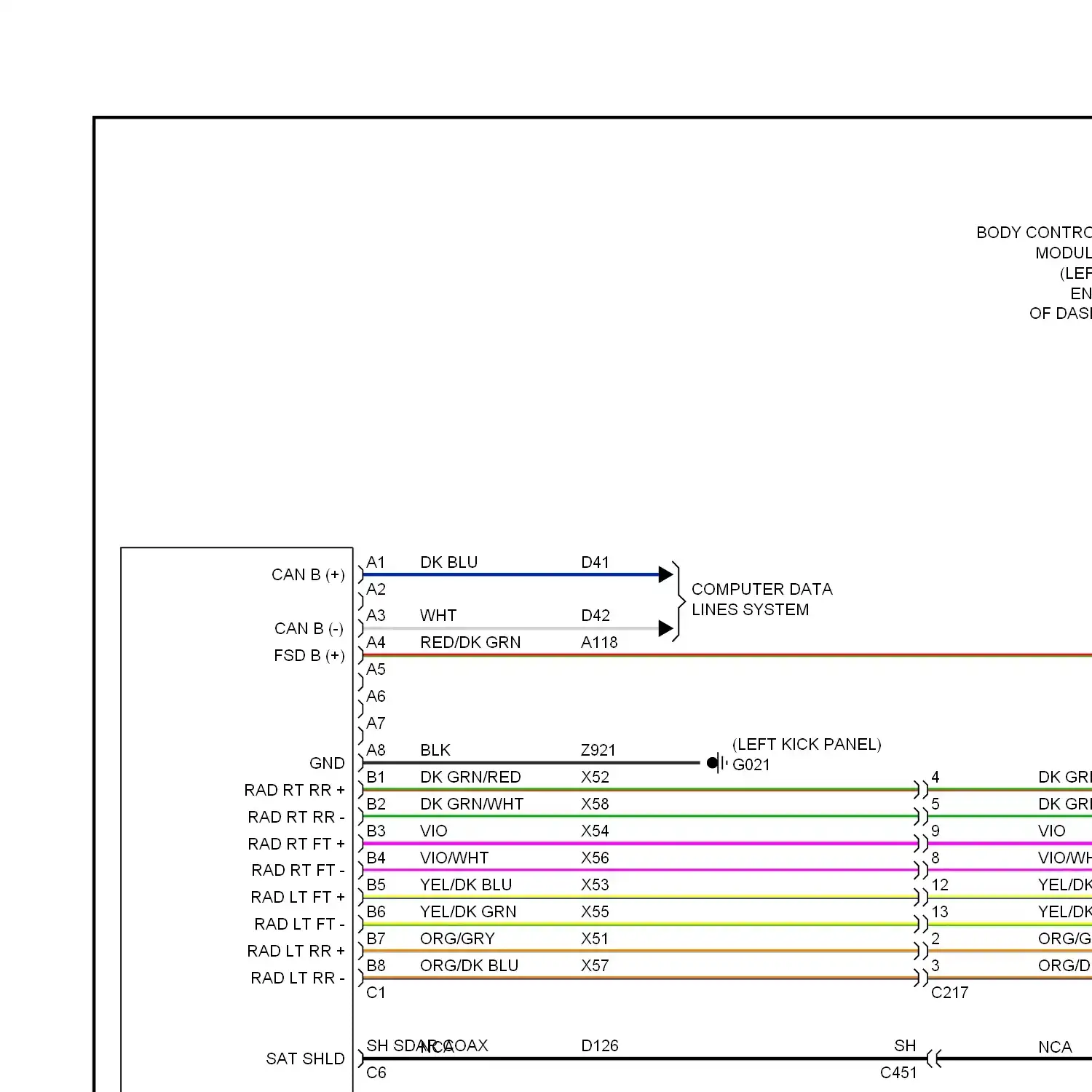Select pin label A7

[x=376, y=723]
